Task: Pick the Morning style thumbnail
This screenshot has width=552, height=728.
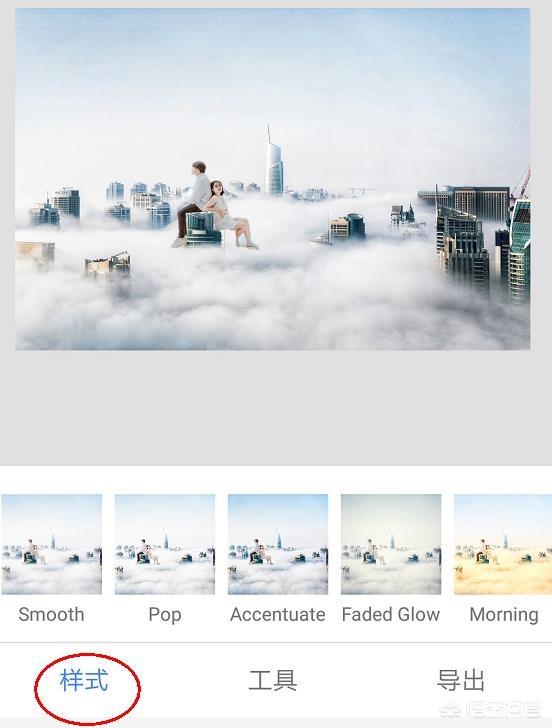Action: coord(503,544)
